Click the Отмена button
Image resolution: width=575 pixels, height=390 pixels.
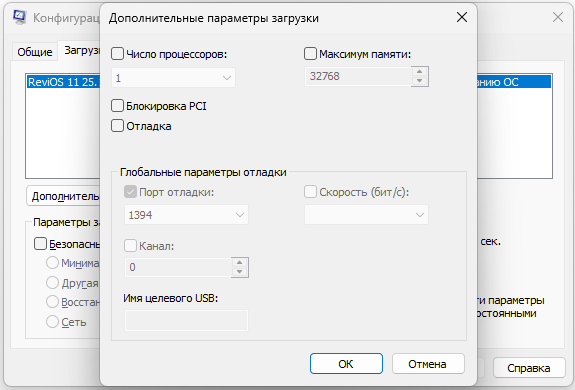(428, 364)
